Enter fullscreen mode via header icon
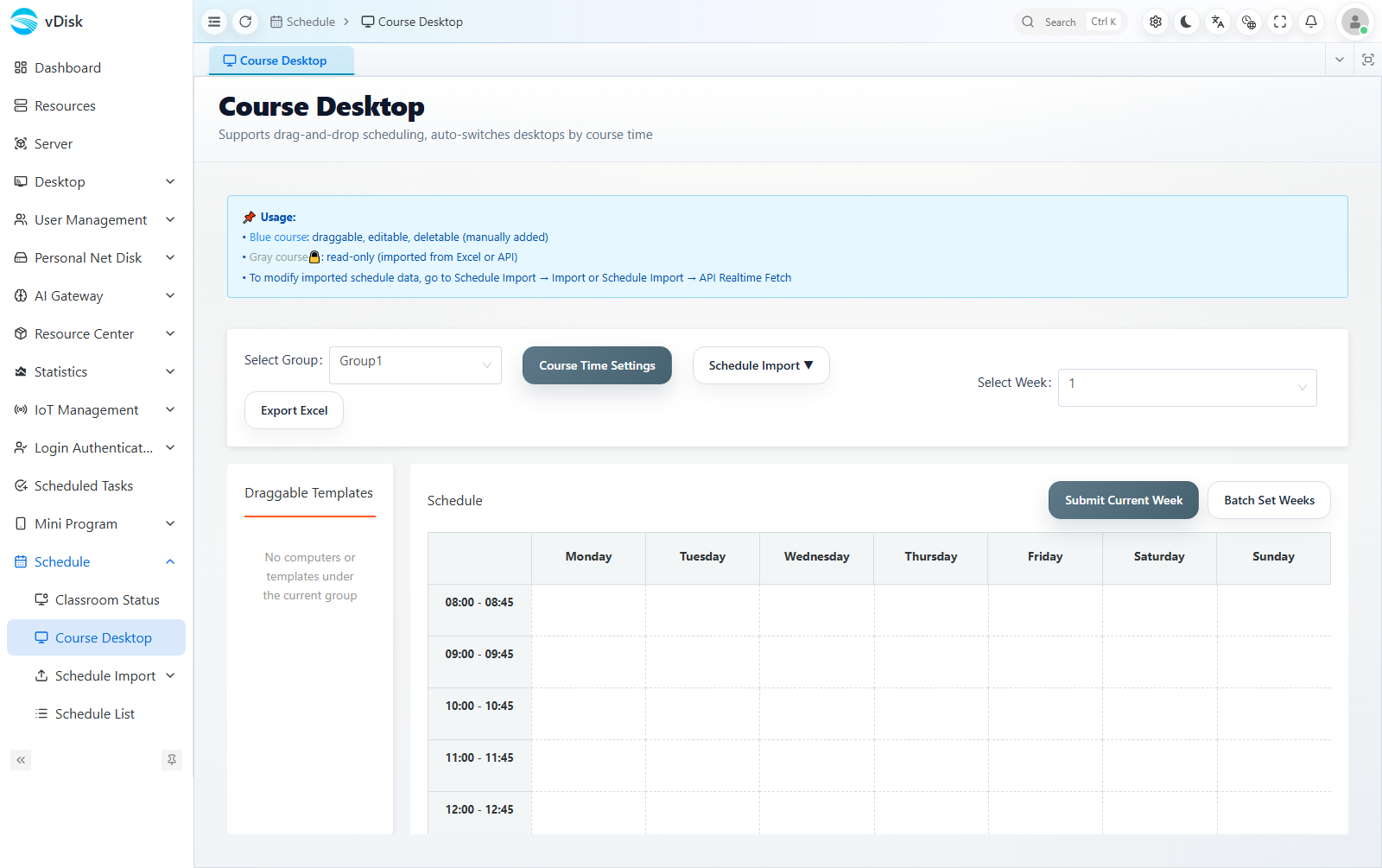The width and height of the screenshot is (1382, 868). (x=1280, y=22)
